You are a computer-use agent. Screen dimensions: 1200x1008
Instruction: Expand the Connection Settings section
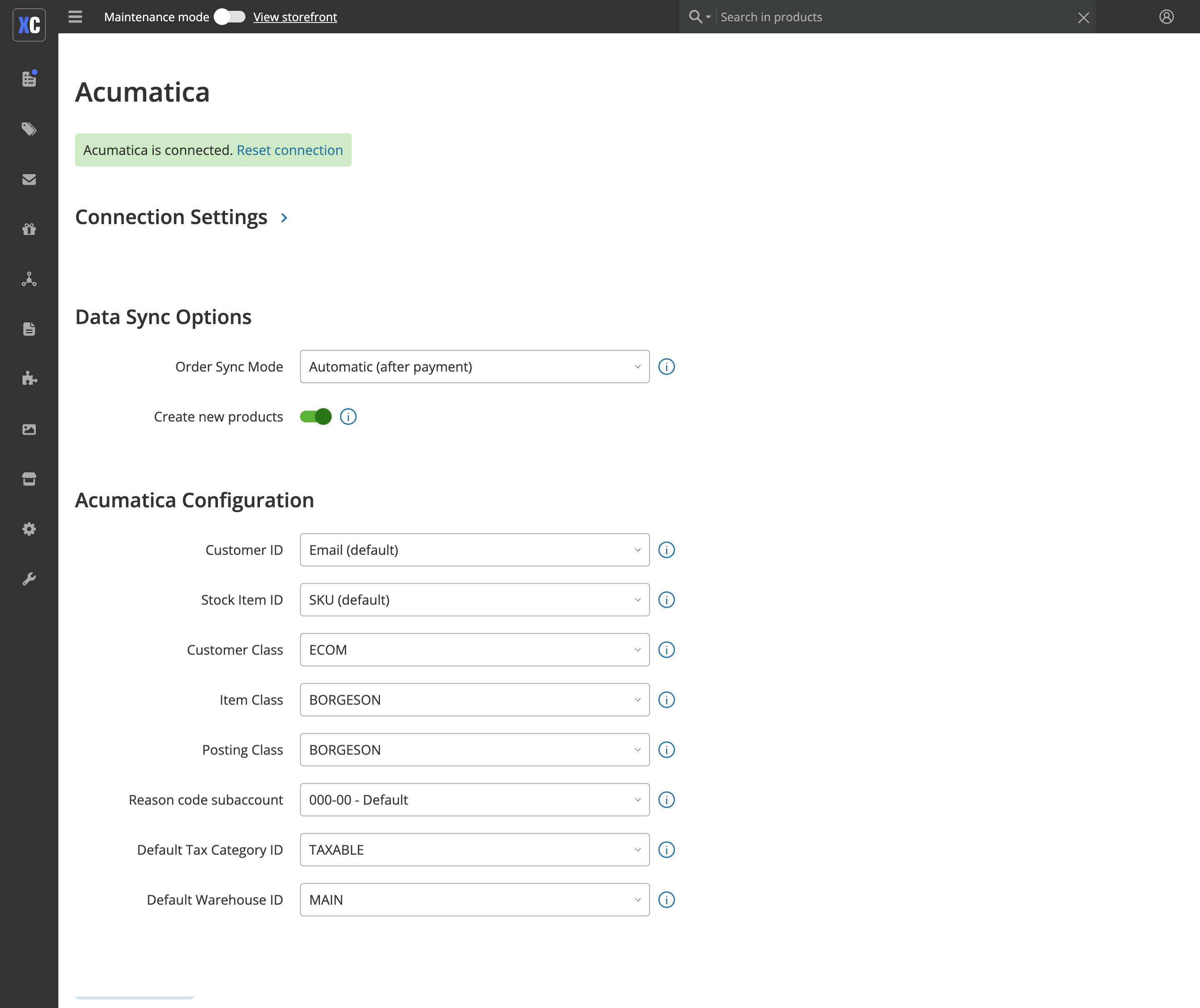point(284,218)
